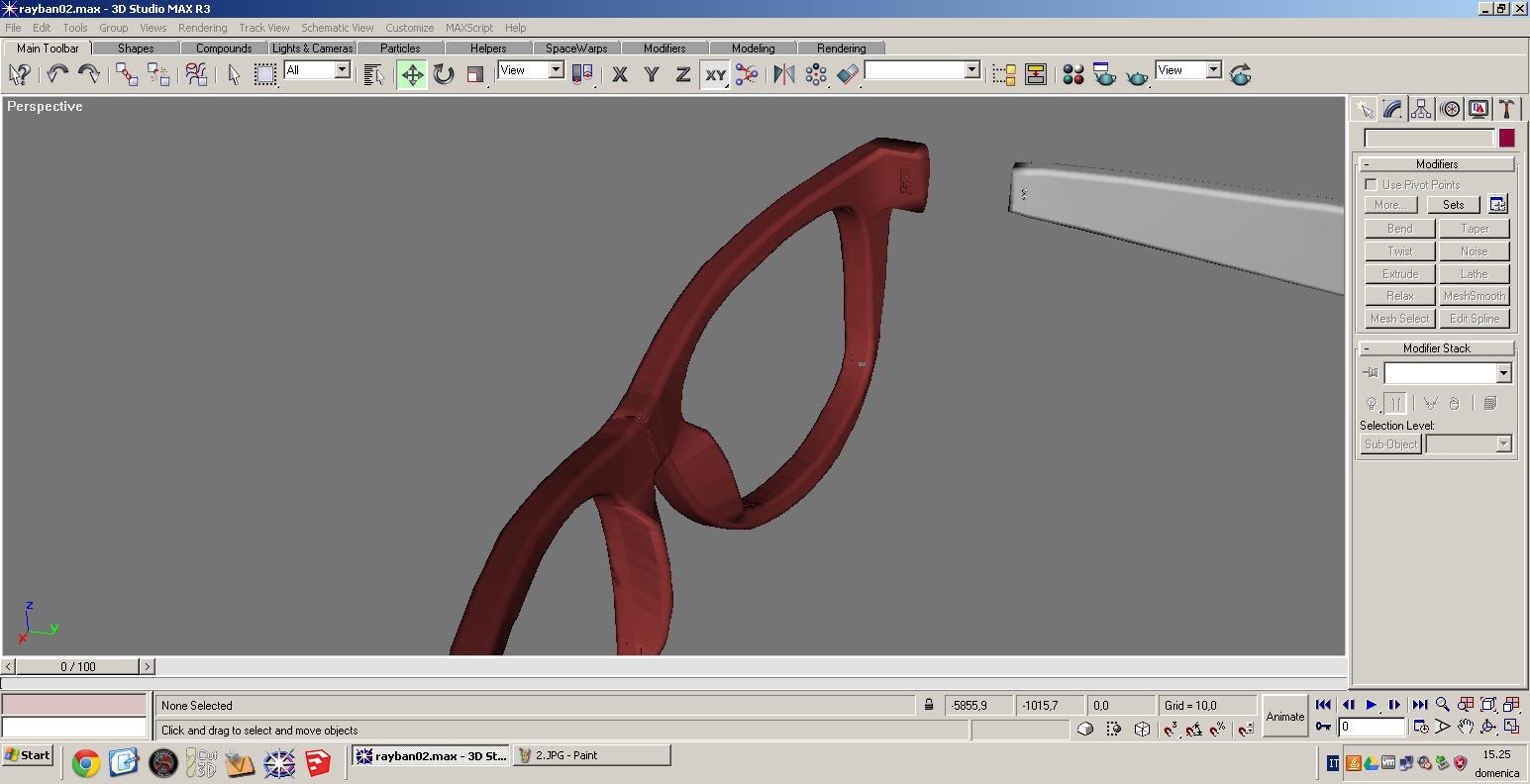Open the Utilities command panel
This screenshot has height=784, width=1530.
1506,109
